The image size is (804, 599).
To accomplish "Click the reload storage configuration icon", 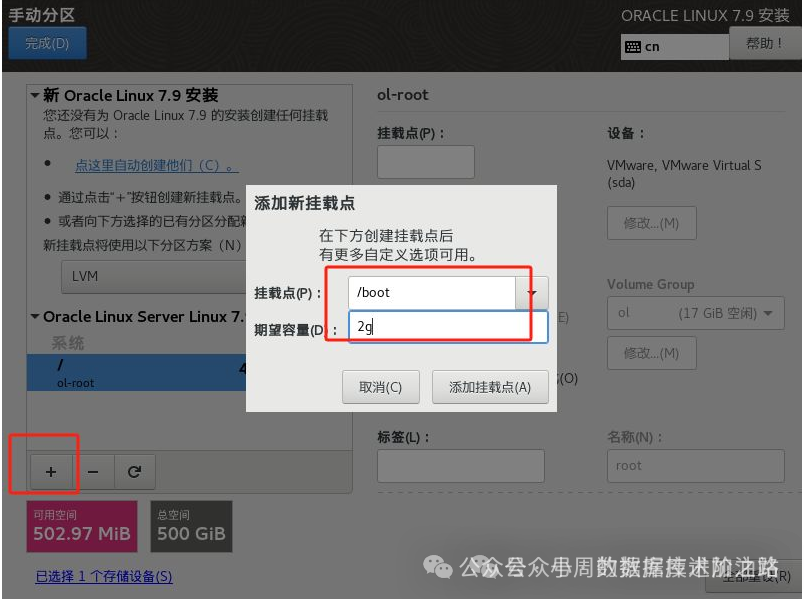I will 134,472.
